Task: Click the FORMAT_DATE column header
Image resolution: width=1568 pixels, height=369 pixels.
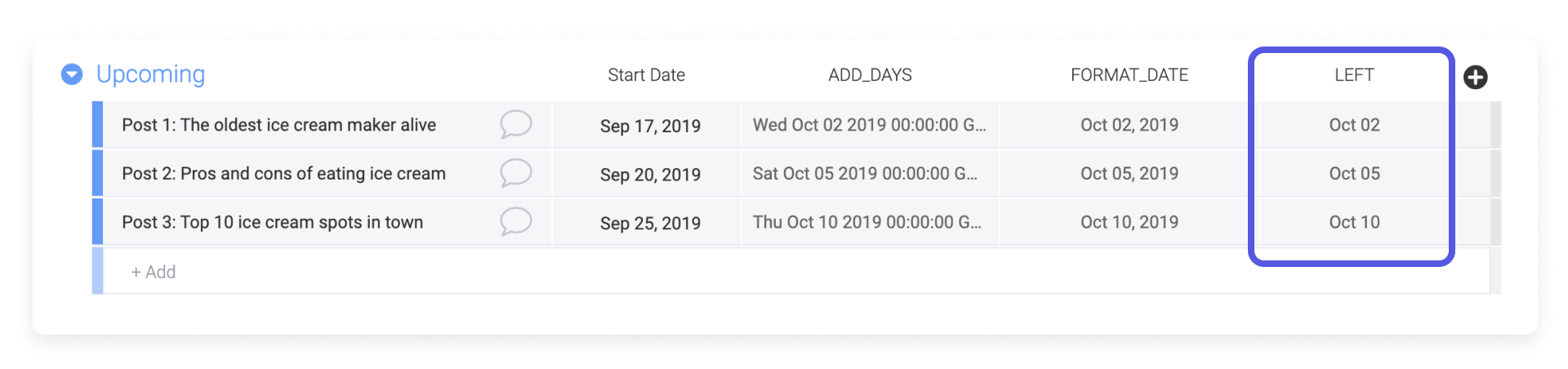Action: [1129, 75]
